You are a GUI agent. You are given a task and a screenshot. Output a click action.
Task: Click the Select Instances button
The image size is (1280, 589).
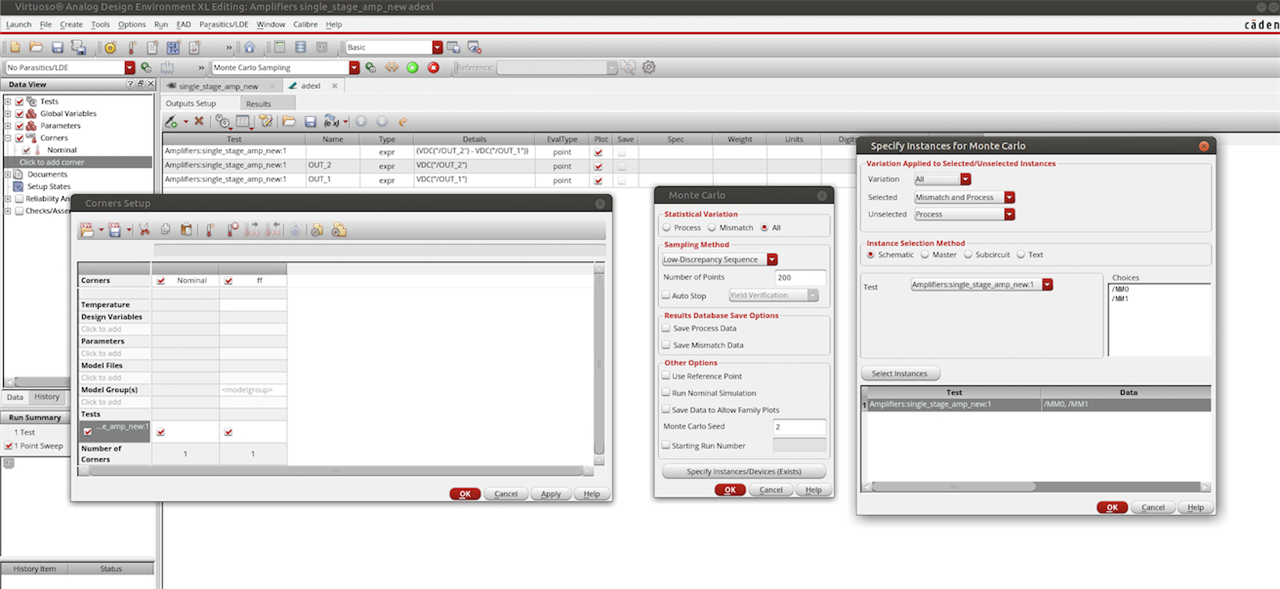[x=899, y=374]
